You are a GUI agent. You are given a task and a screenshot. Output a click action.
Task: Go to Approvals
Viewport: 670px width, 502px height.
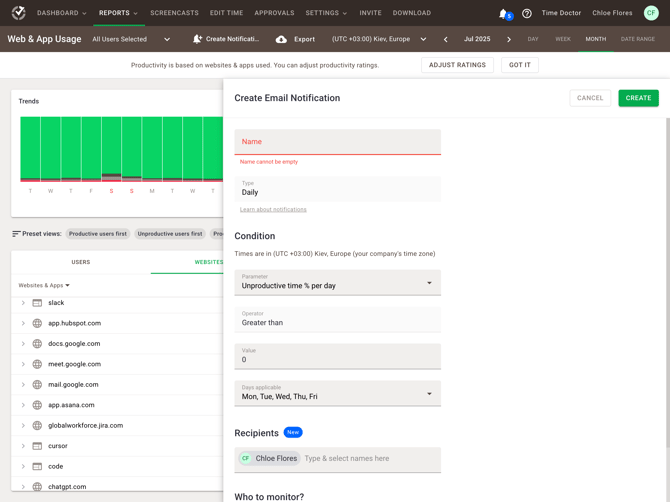pos(274,13)
